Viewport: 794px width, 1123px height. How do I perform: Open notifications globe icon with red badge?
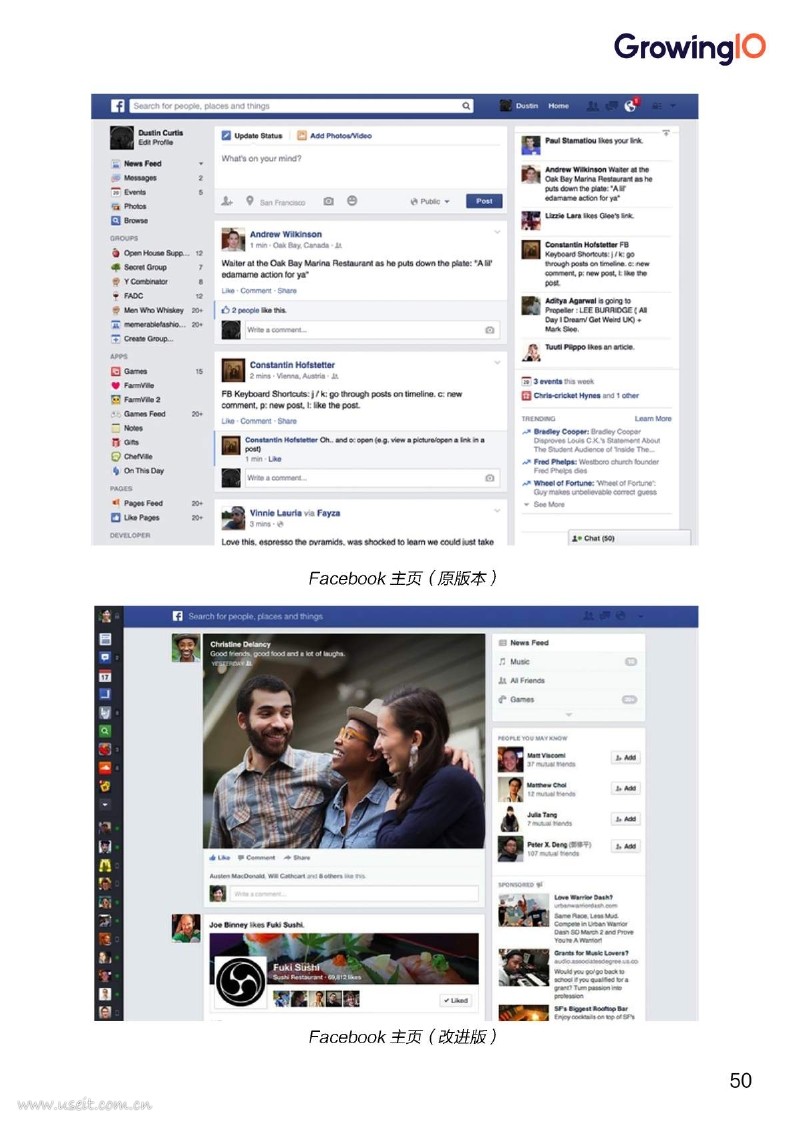[x=630, y=106]
